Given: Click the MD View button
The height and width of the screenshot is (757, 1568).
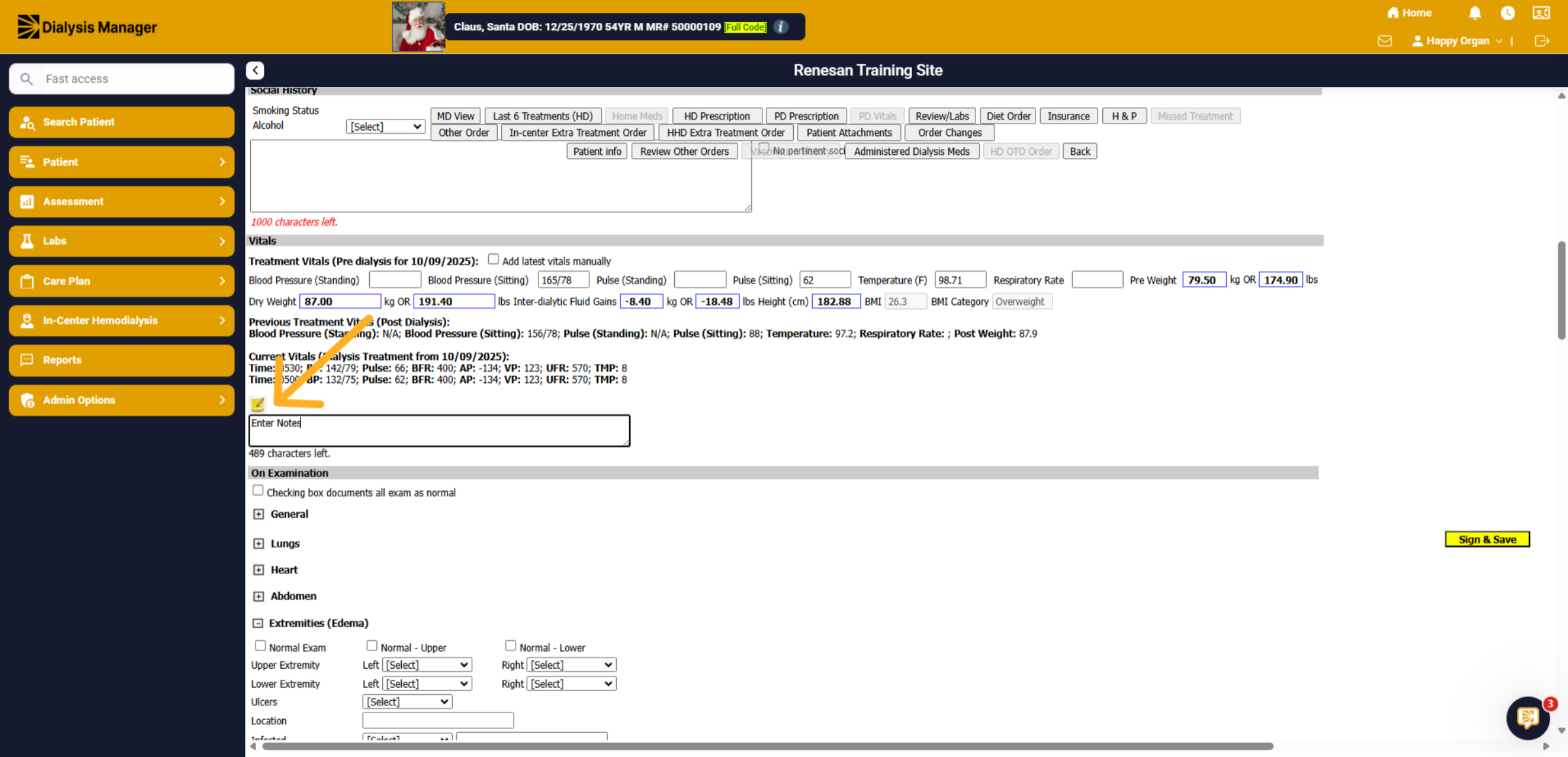Looking at the screenshot, I should 455,116.
